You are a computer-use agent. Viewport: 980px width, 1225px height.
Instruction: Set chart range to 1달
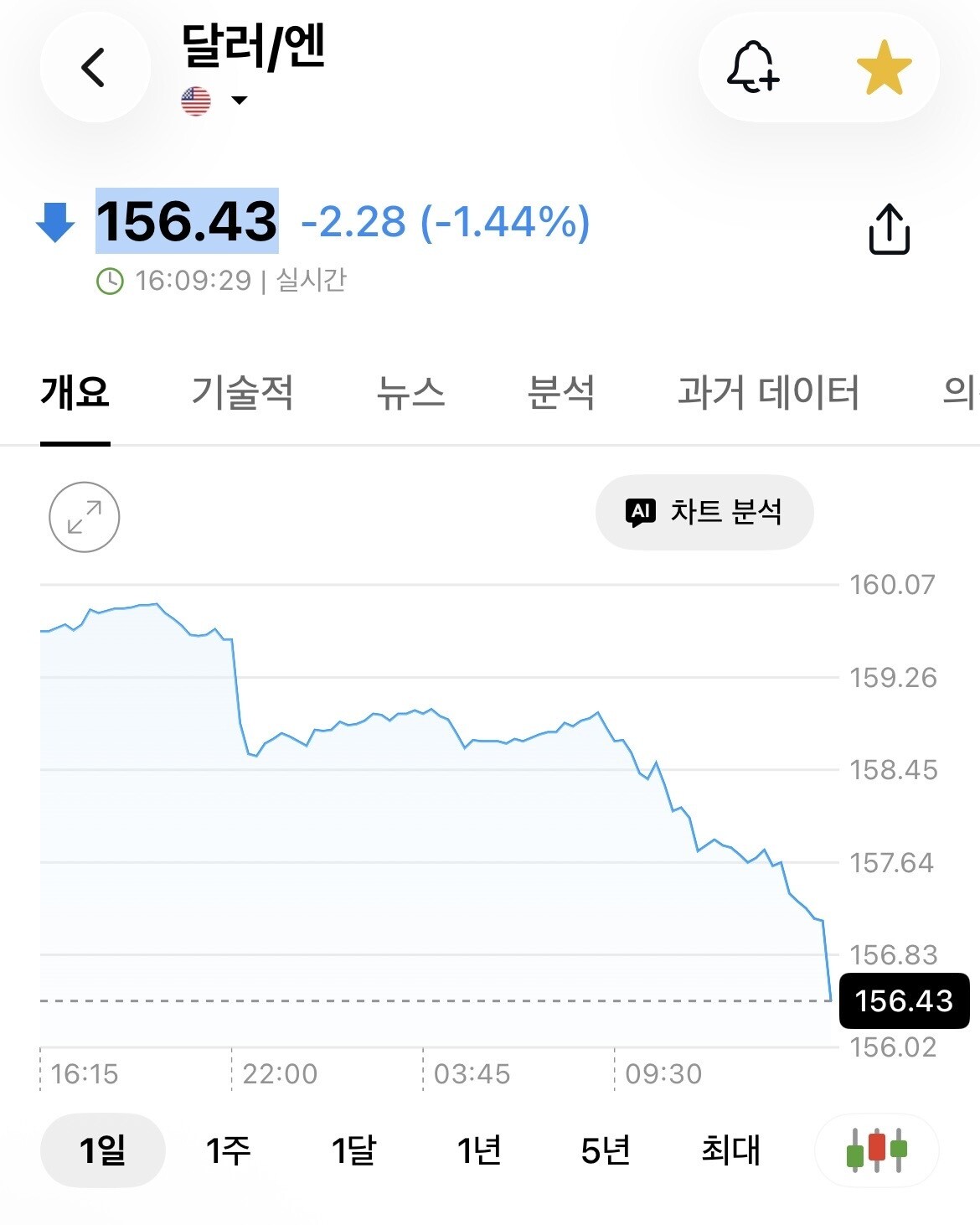[353, 1150]
